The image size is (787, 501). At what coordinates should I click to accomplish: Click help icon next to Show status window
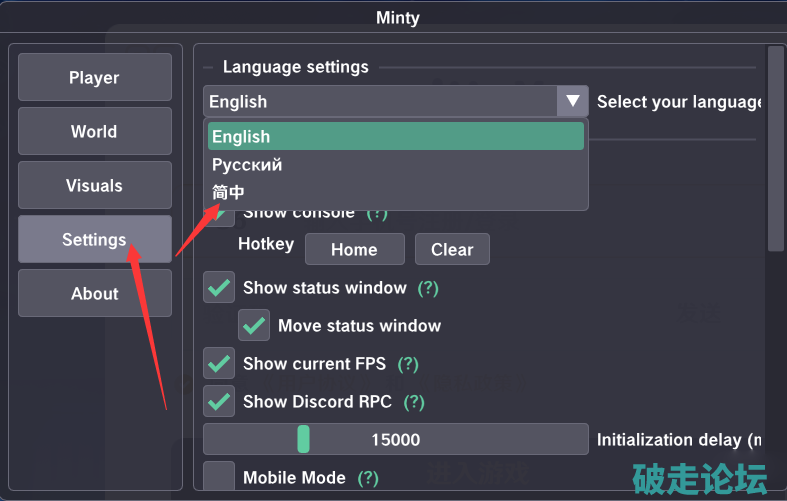(x=428, y=288)
